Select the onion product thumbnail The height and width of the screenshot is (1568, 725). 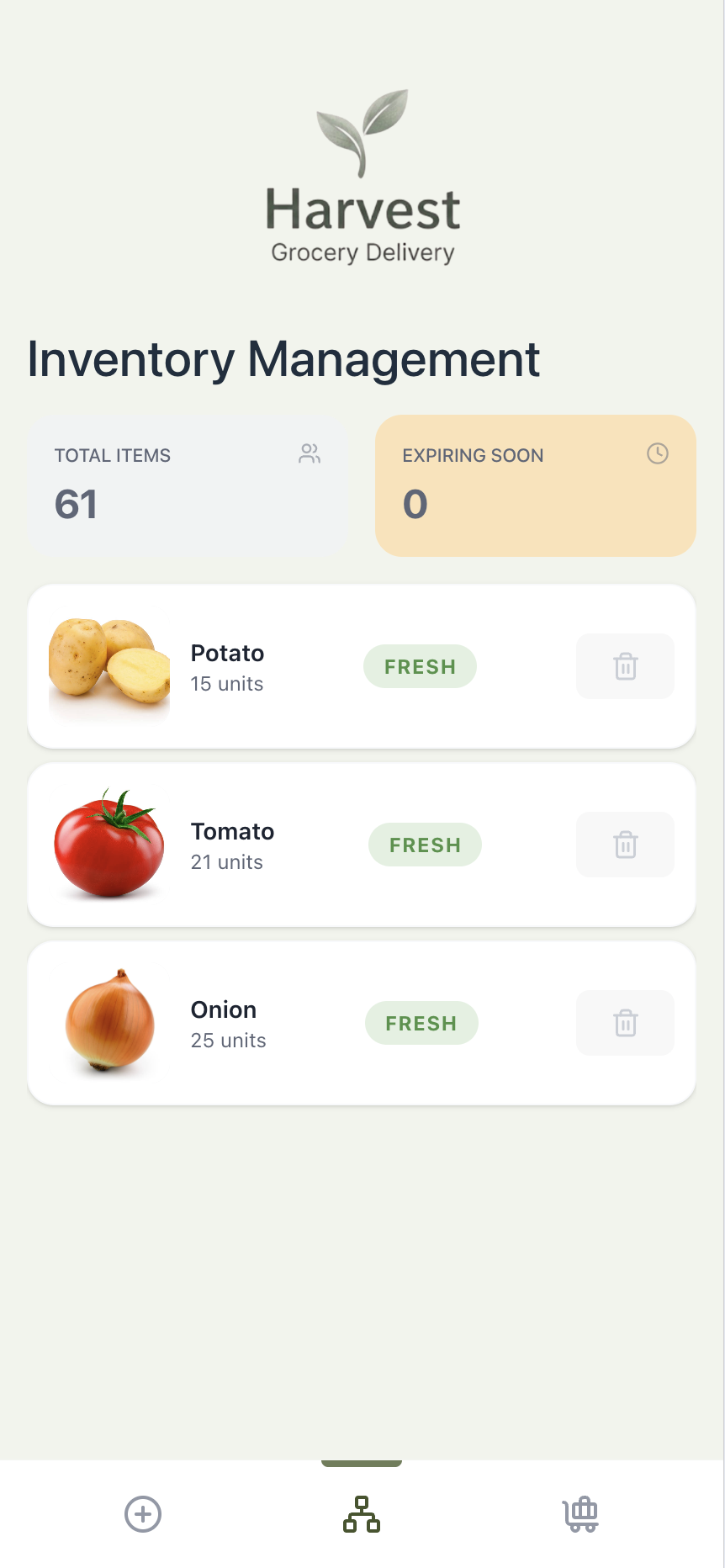coord(109,1021)
